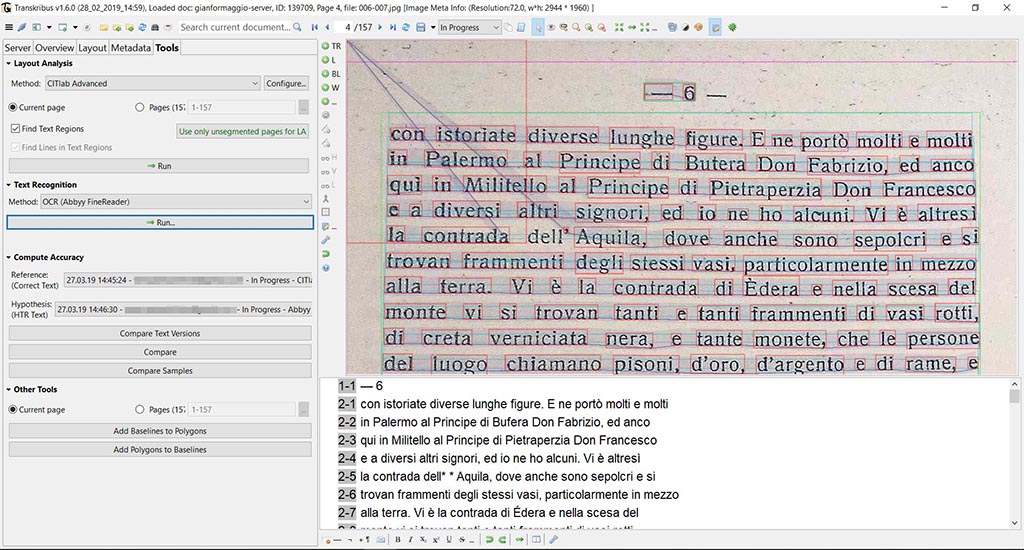Add word with W tool

(330, 88)
